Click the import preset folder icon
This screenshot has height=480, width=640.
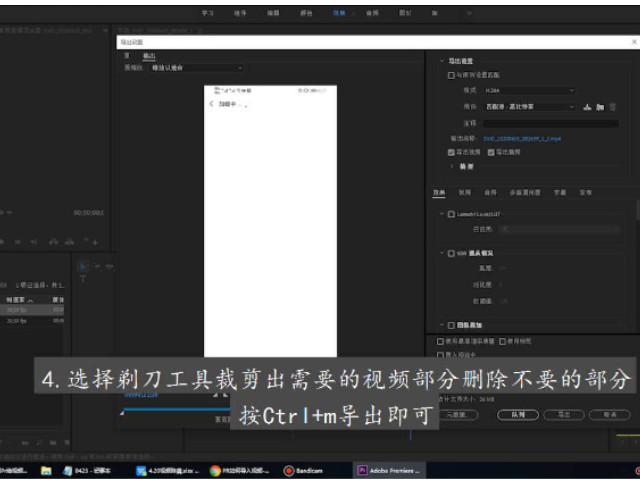pos(600,107)
